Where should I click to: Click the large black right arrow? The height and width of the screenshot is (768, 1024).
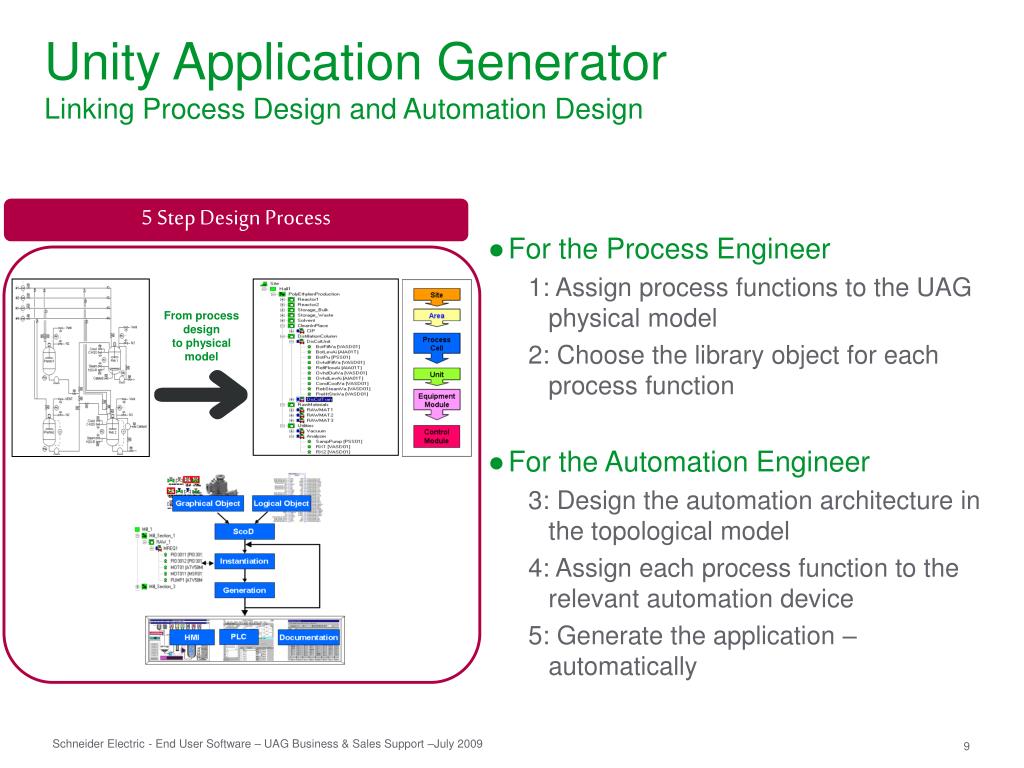(x=201, y=394)
